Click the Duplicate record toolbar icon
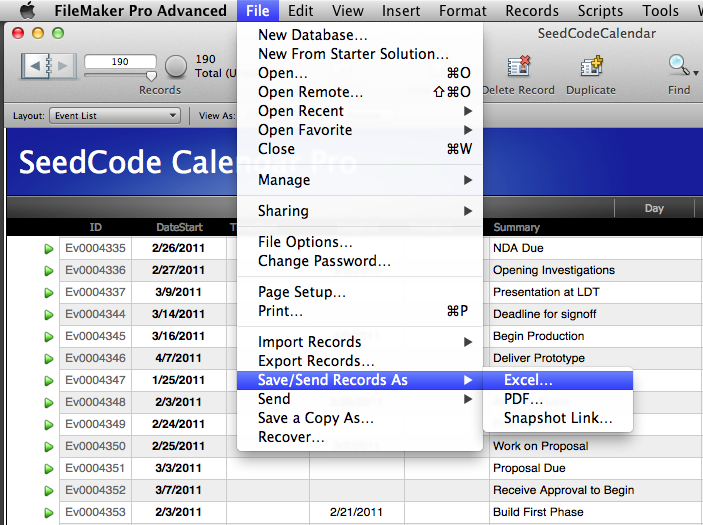 coord(591,65)
